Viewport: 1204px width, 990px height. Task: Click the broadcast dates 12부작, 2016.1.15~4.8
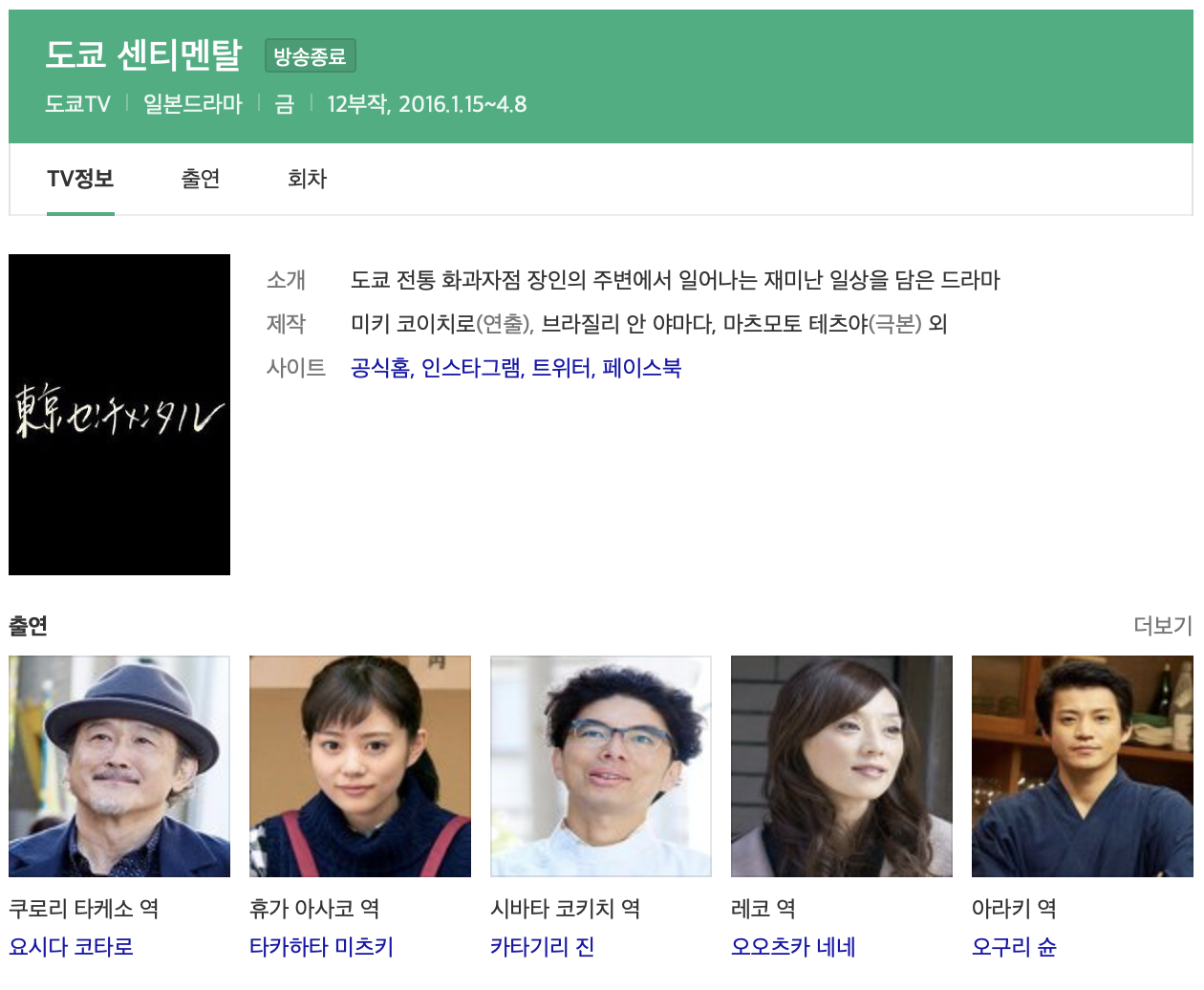[x=427, y=104]
